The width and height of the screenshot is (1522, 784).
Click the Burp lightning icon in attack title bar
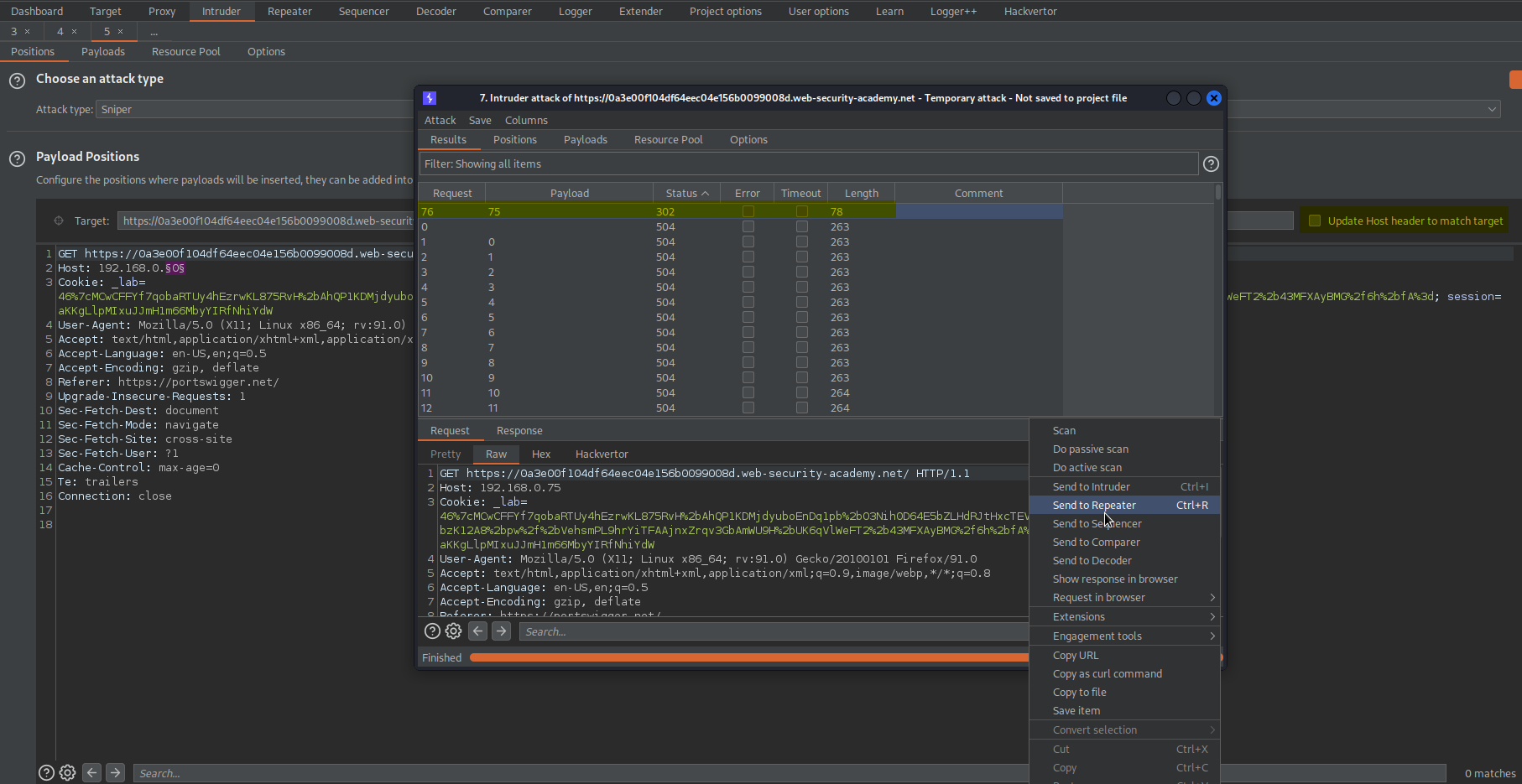[x=430, y=98]
